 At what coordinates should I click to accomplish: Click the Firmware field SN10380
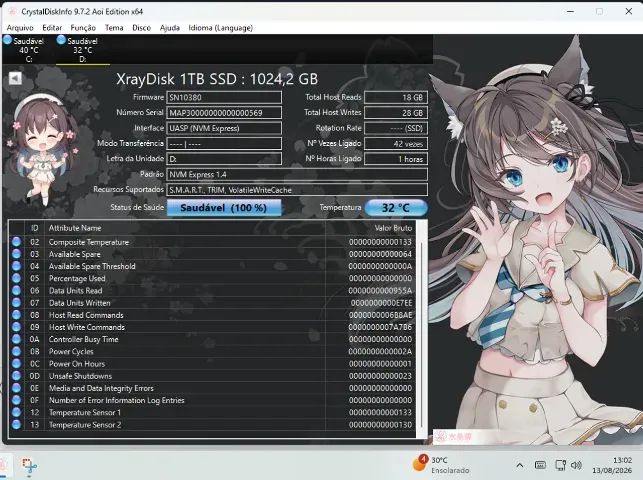click(x=224, y=98)
